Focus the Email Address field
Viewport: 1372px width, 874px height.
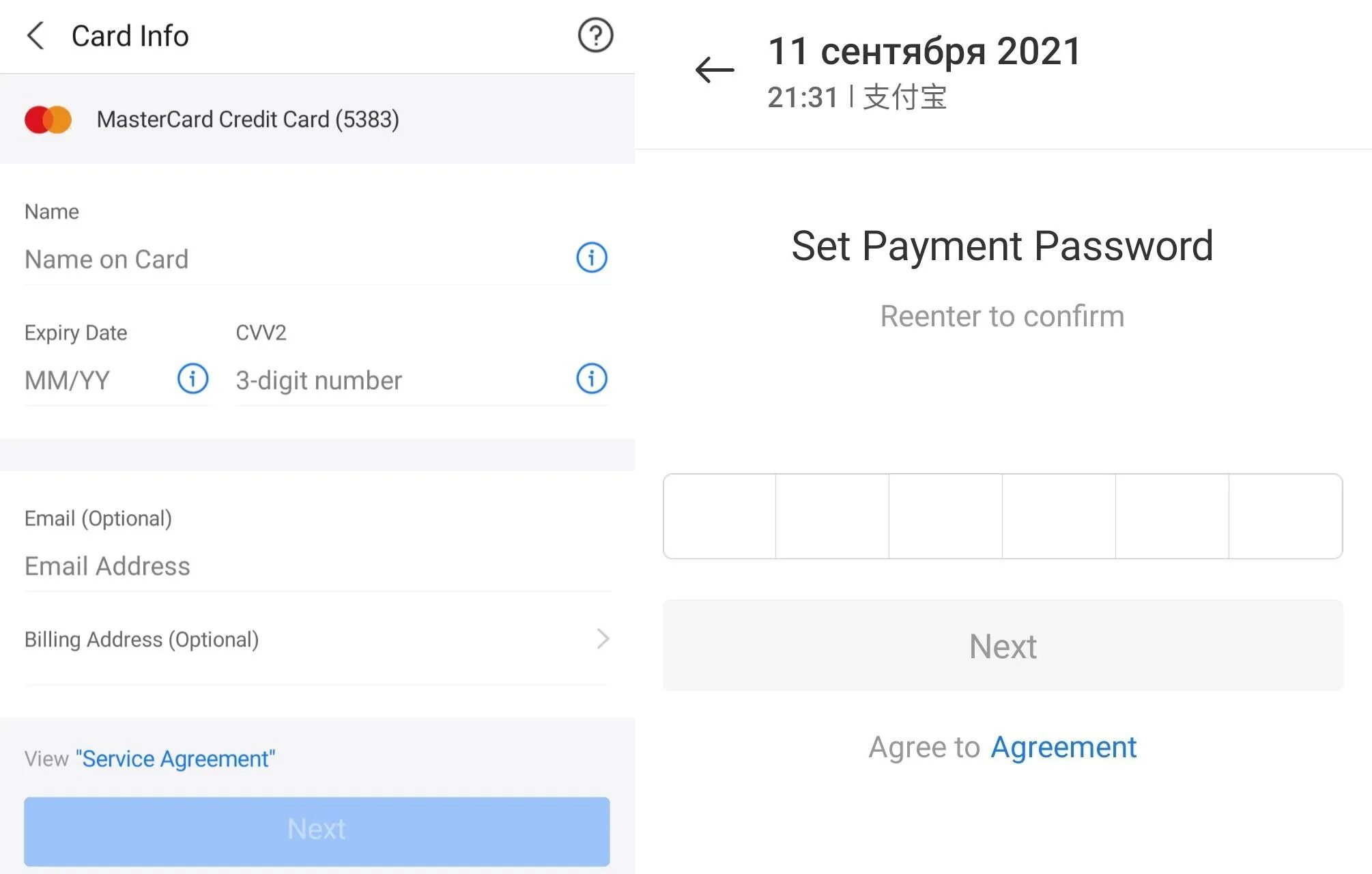pyautogui.click(x=317, y=566)
